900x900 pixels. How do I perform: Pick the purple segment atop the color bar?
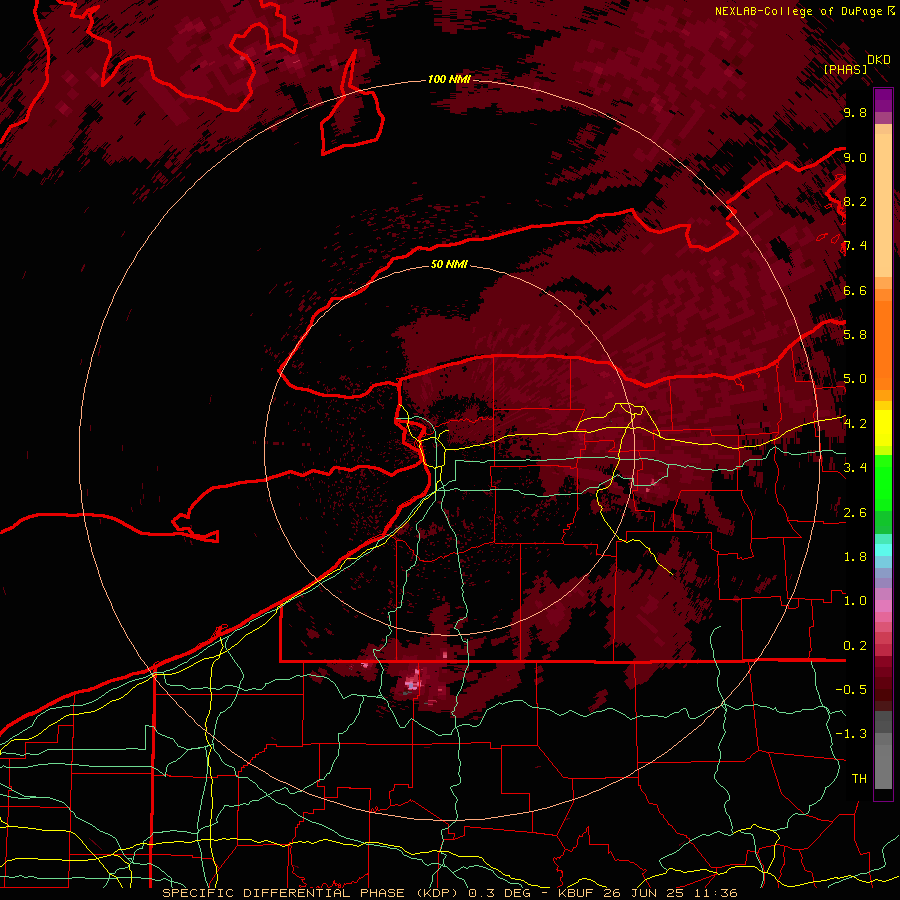(x=883, y=100)
